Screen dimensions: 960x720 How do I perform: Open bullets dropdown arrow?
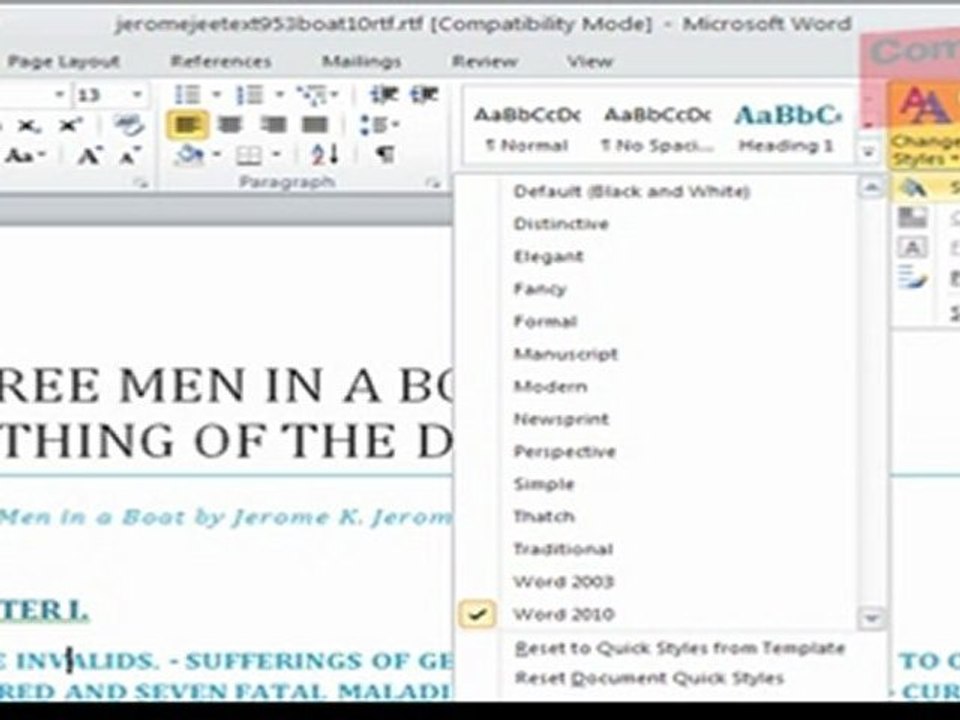point(216,95)
